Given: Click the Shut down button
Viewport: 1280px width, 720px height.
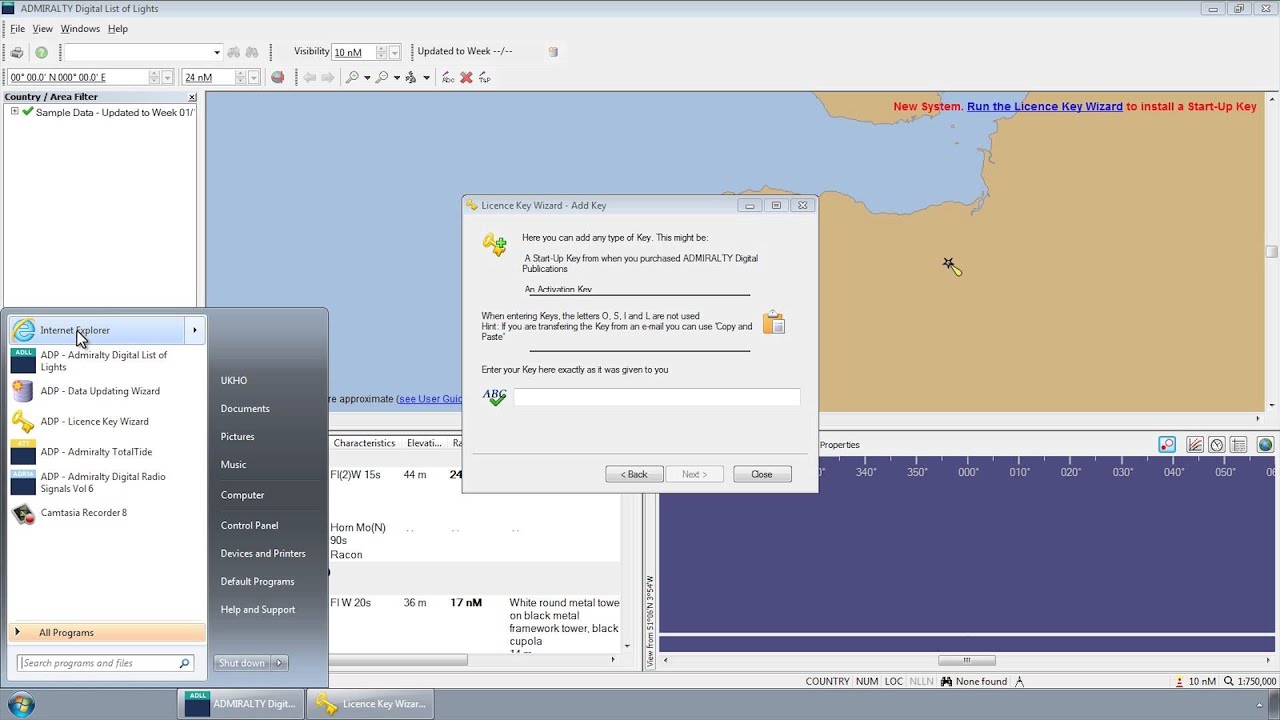Looking at the screenshot, I should 242,663.
